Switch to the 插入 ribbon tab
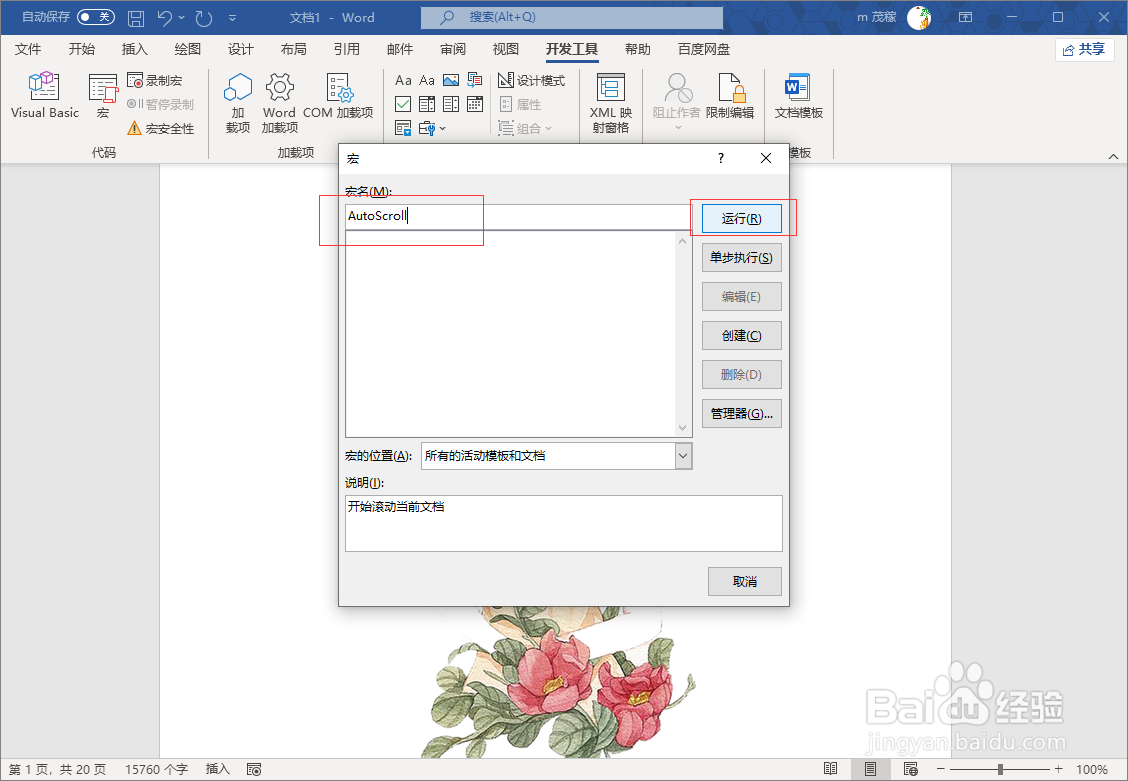The height and width of the screenshot is (781, 1128). click(135, 49)
